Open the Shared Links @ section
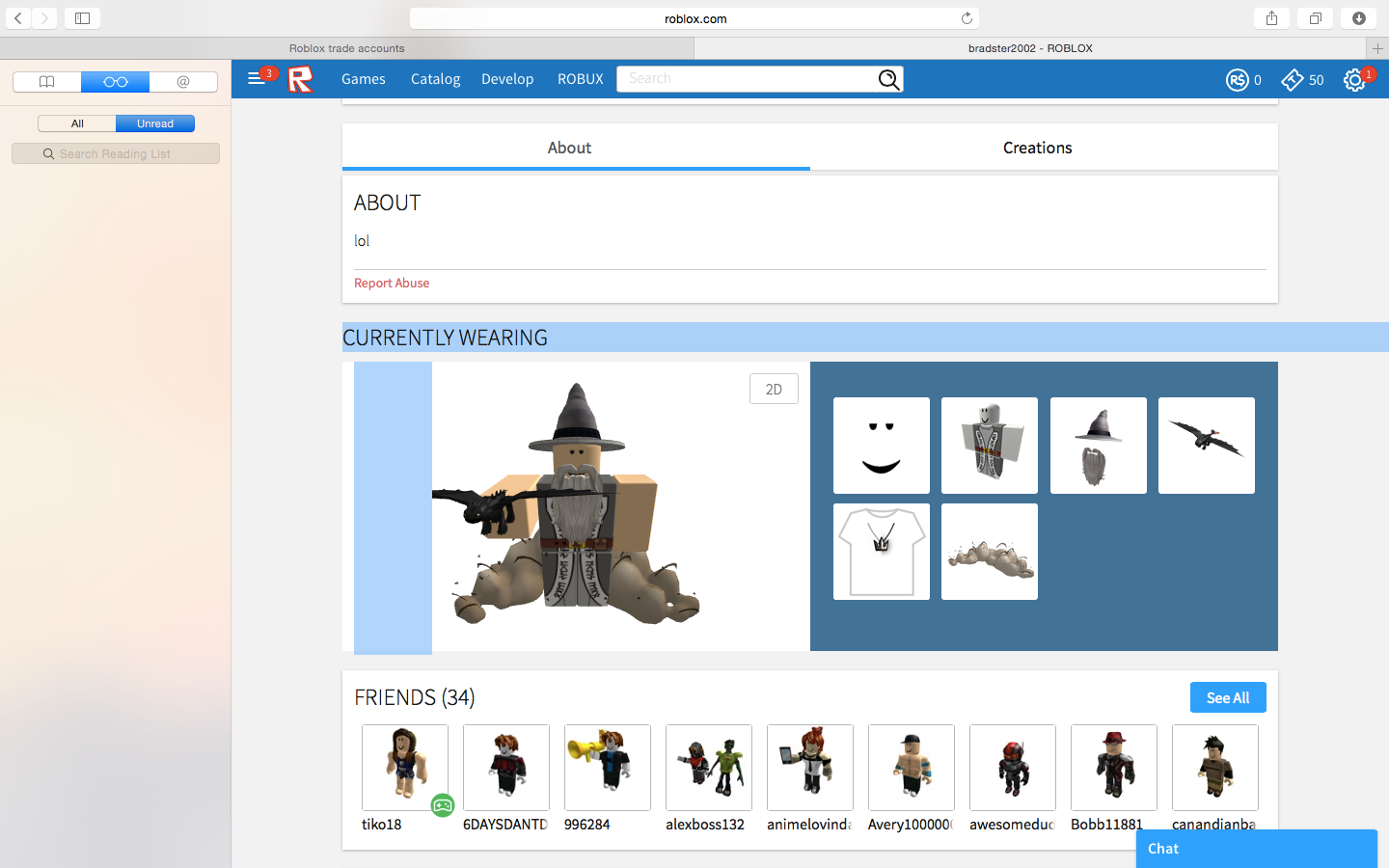The height and width of the screenshot is (868, 1389). pos(183,82)
